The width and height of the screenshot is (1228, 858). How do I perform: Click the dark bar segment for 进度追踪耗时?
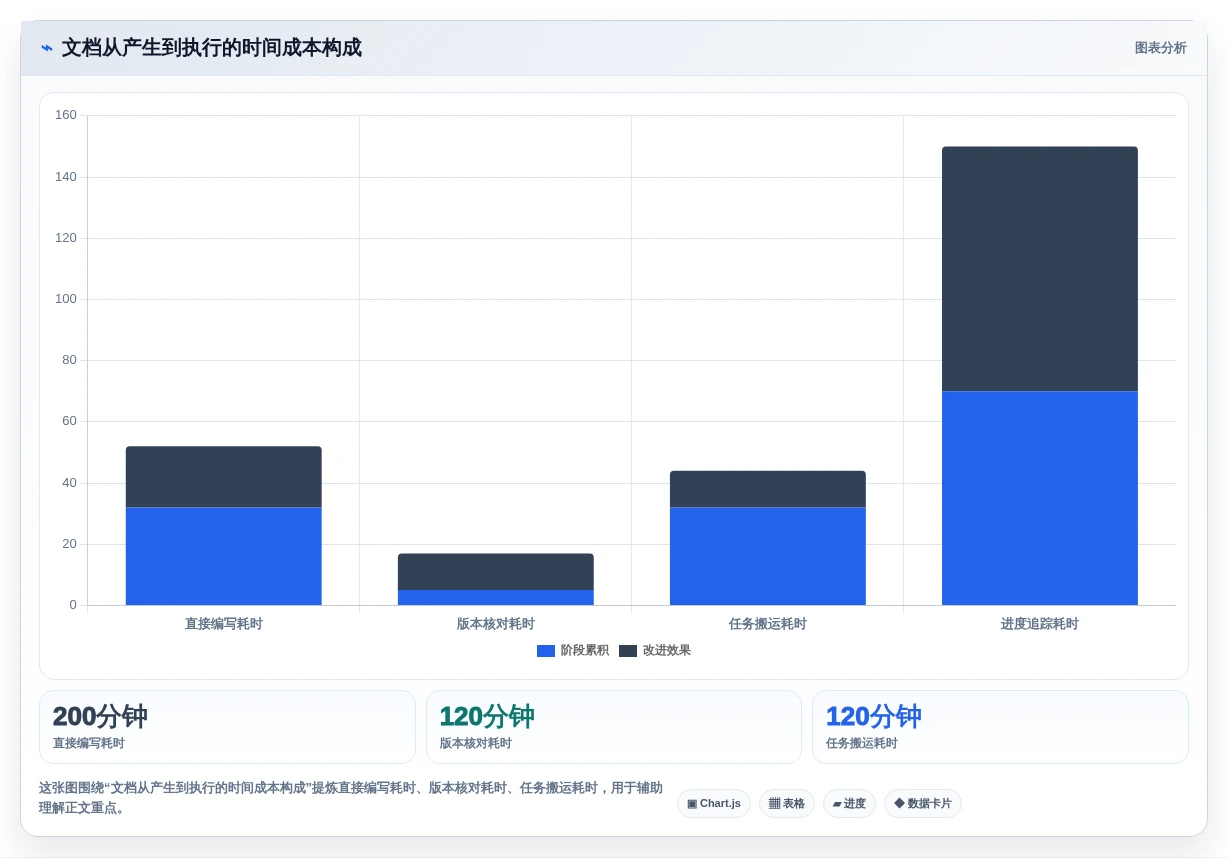(x=1040, y=269)
